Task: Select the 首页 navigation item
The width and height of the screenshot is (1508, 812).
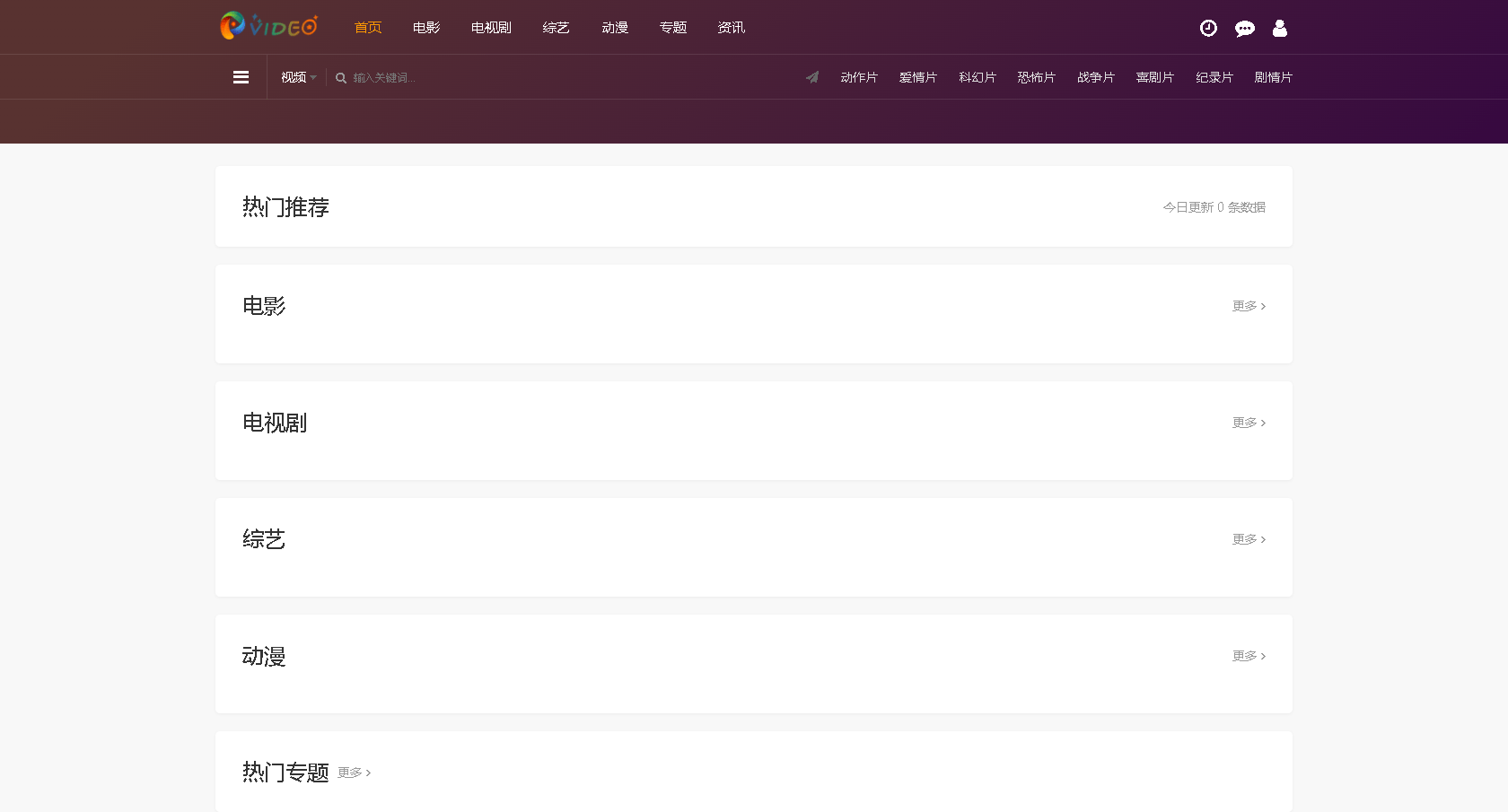Action: click(368, 27)
